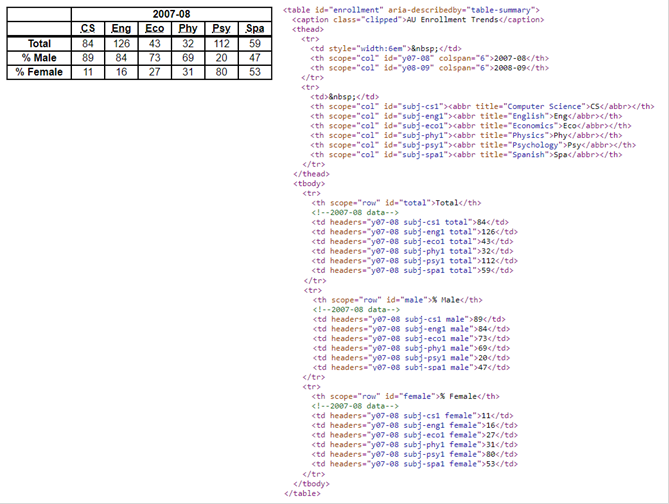Click the Phy column header
The image size is (669, 504).
pyautogui.click(x=188, y=29)
